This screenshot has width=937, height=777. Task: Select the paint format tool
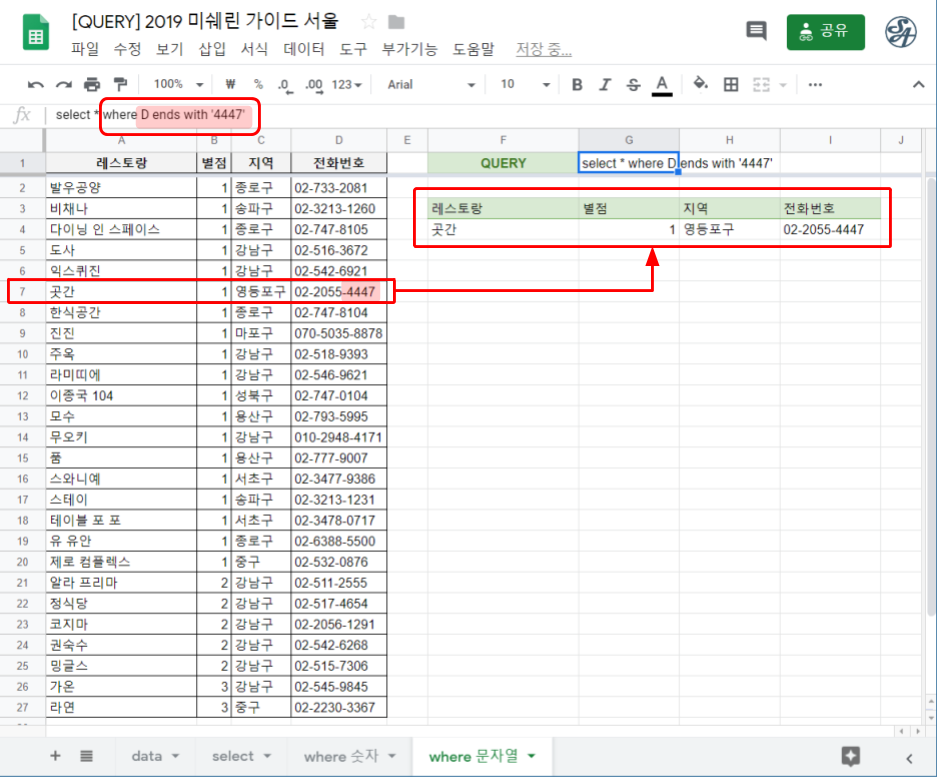(120, 85)
